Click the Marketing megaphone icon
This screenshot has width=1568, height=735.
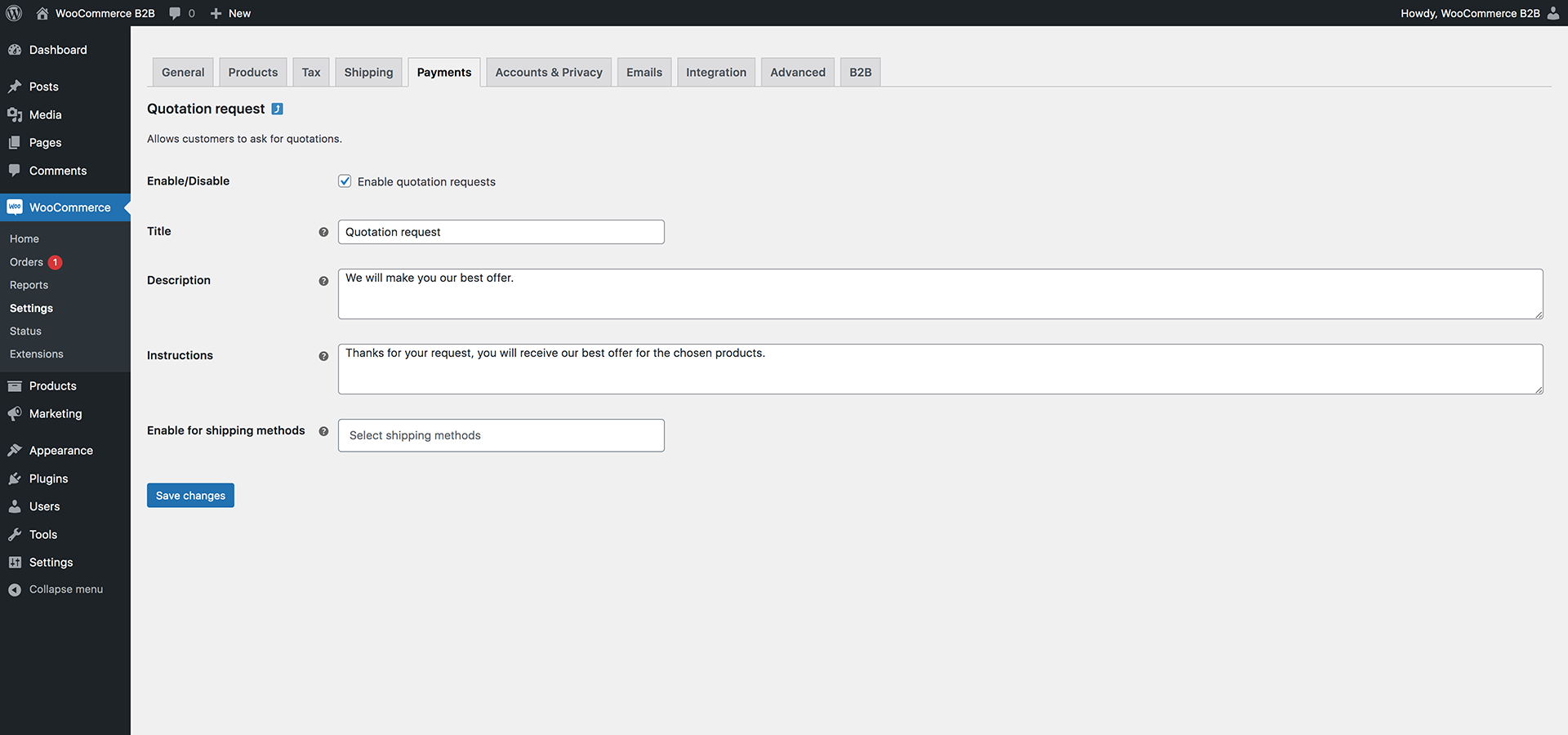pos(15,414)
